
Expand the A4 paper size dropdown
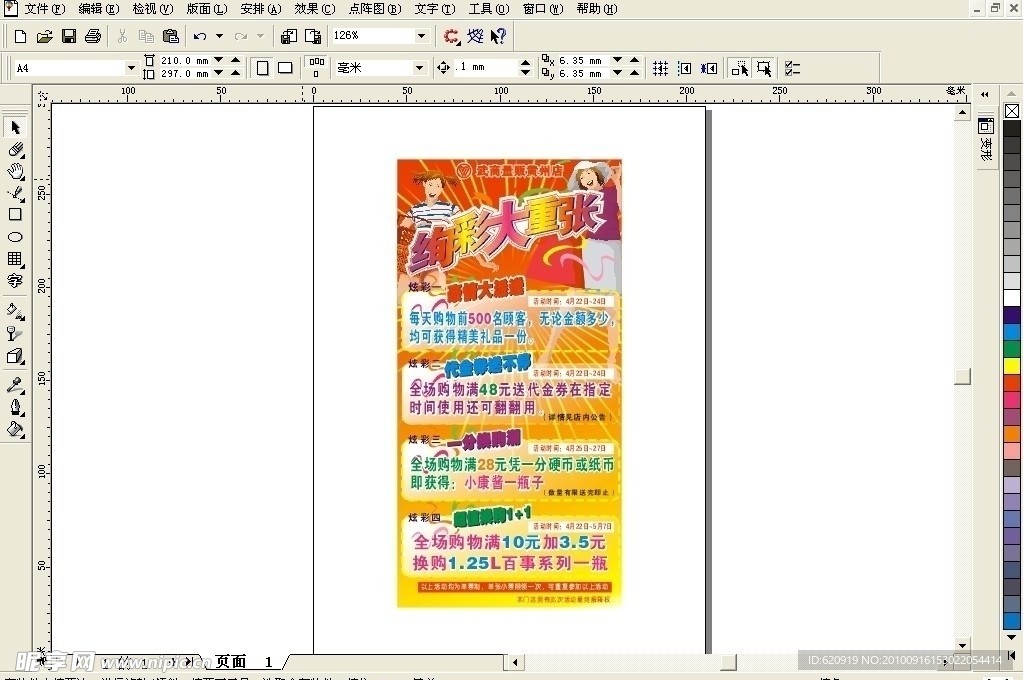click(131, 68)
